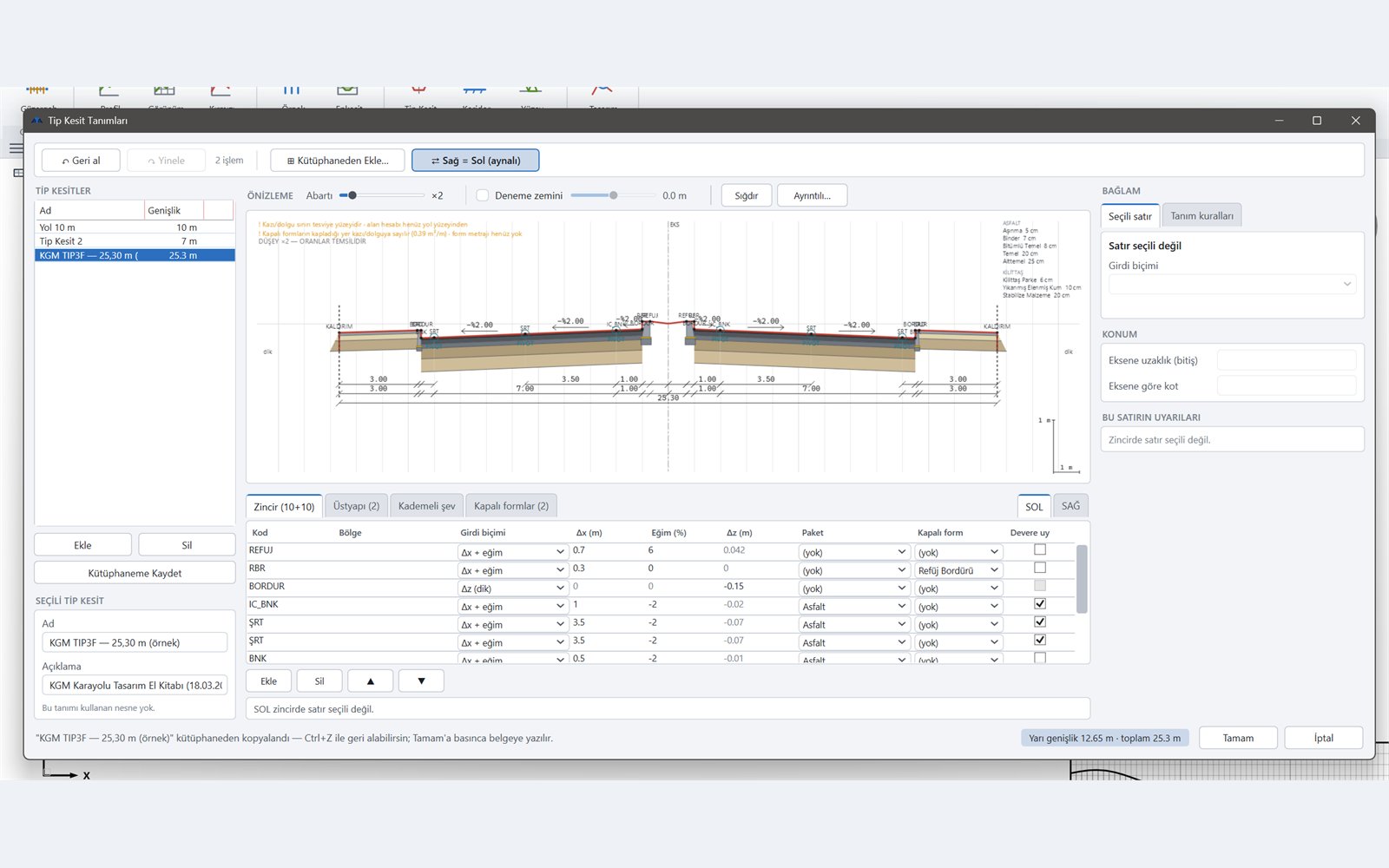
Task: Open Kapalı form dropdown of the IC_BNK row
Action: click(x=958, y=607)
